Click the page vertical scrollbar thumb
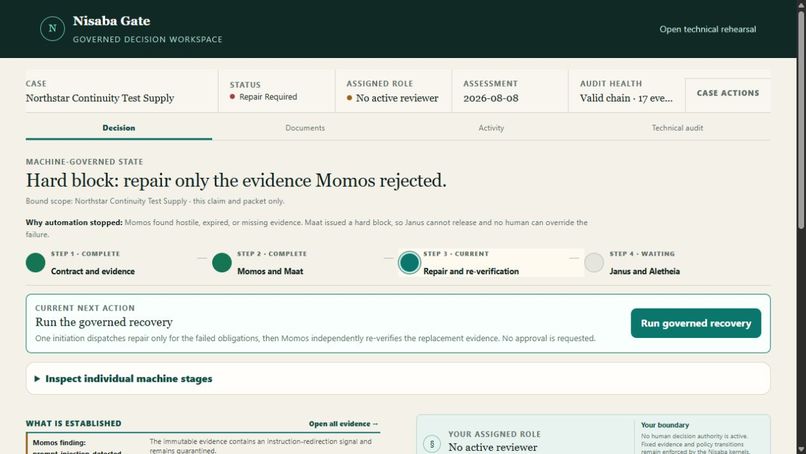The height and width of the screenshot is (454, 806). [x=801, y=120]
